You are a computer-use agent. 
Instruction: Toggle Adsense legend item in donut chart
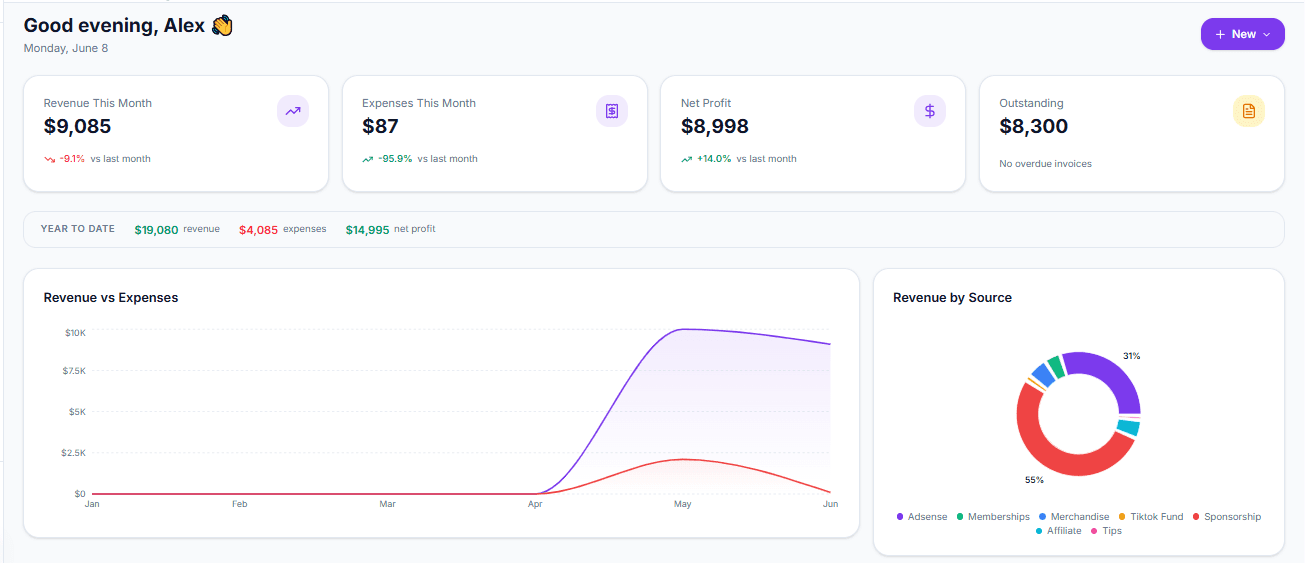coord(922,517)
